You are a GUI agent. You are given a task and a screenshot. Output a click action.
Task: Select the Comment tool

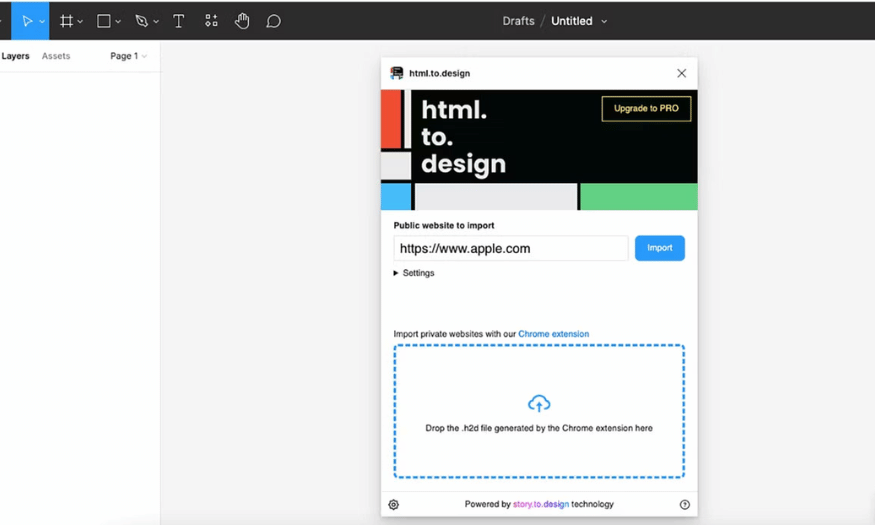pos(273,21)
